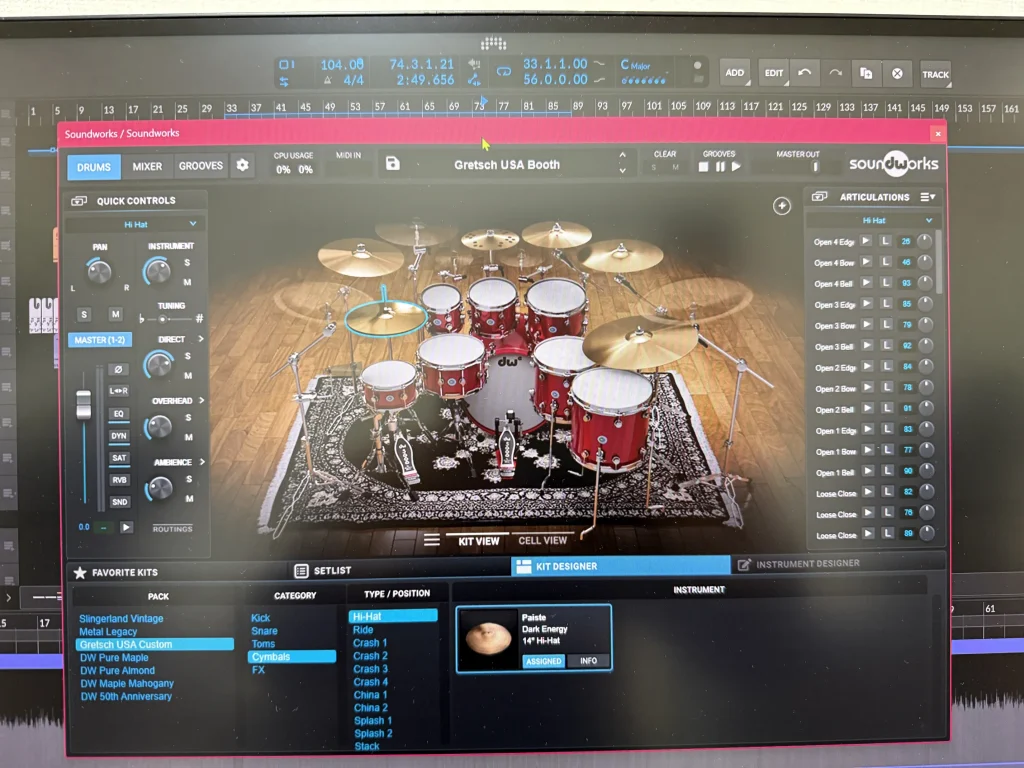Open the Soundworks settings gear
Image resolution: width=1024 pixels, height=768 pixels.
pyautogui.click(x=240, y=166)
